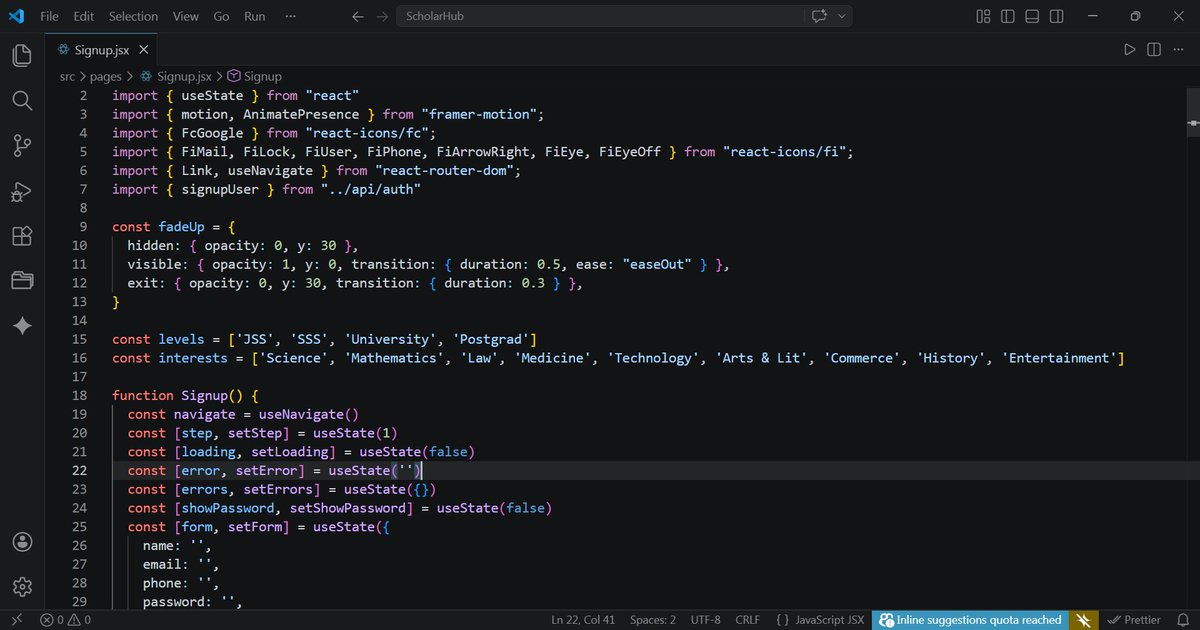Viewport: 1200px width, 630px height.
Task: Go forward with the right arrow
Action: click(x=382, y=16)
